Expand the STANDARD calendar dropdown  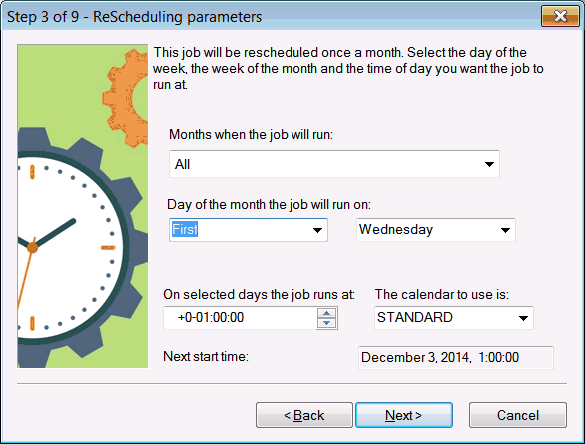[523, 318]
